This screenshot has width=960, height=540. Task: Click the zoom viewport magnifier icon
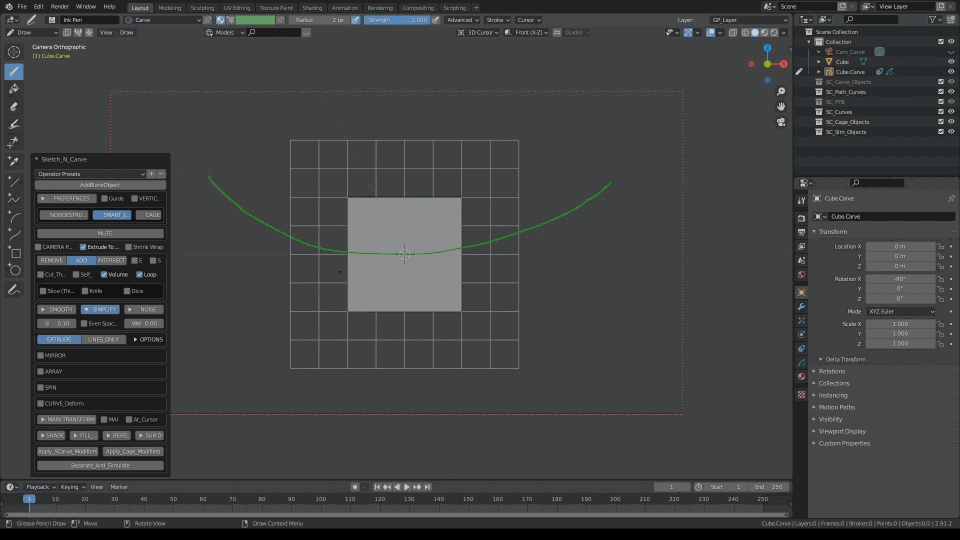click(781, 90)
